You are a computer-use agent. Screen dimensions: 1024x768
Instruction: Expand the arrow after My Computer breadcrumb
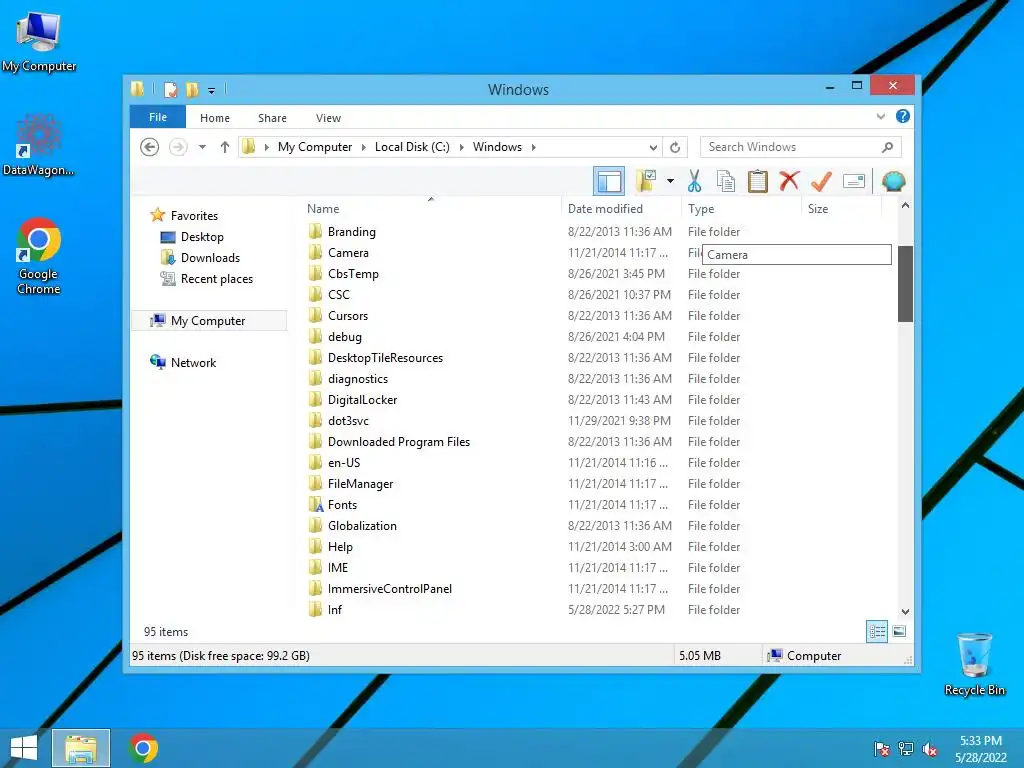(x=364, y=147)
